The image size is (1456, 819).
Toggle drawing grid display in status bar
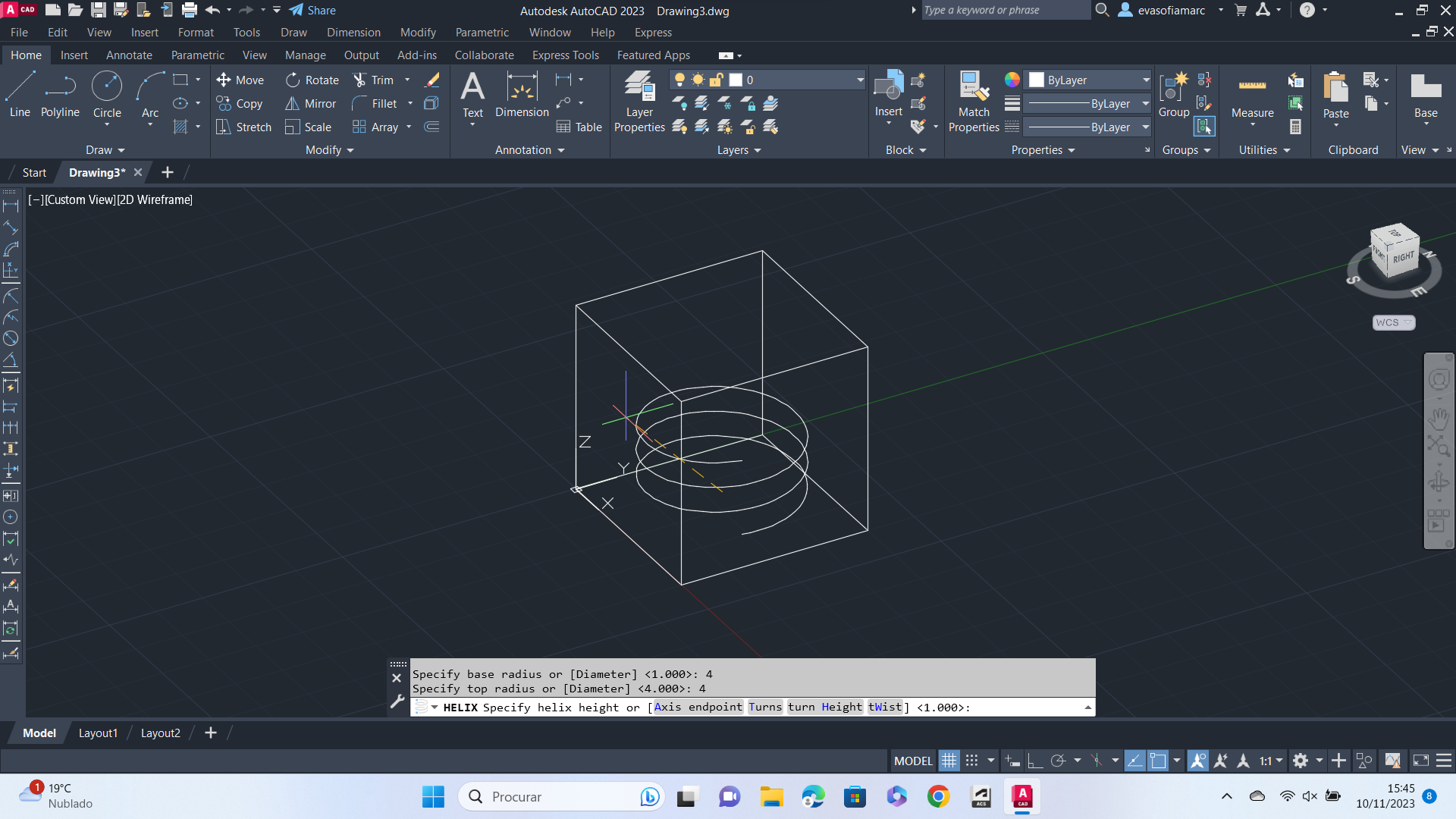click(x=949, y=761)
